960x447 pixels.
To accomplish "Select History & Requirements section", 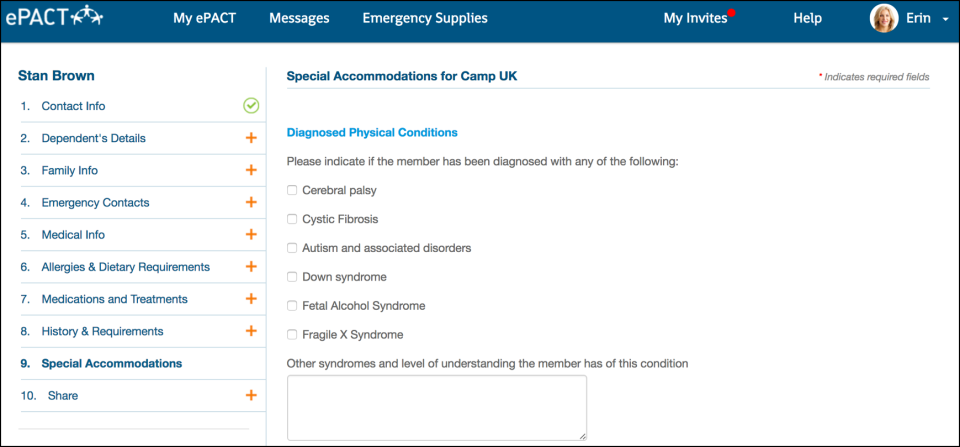I will [102, 331].
